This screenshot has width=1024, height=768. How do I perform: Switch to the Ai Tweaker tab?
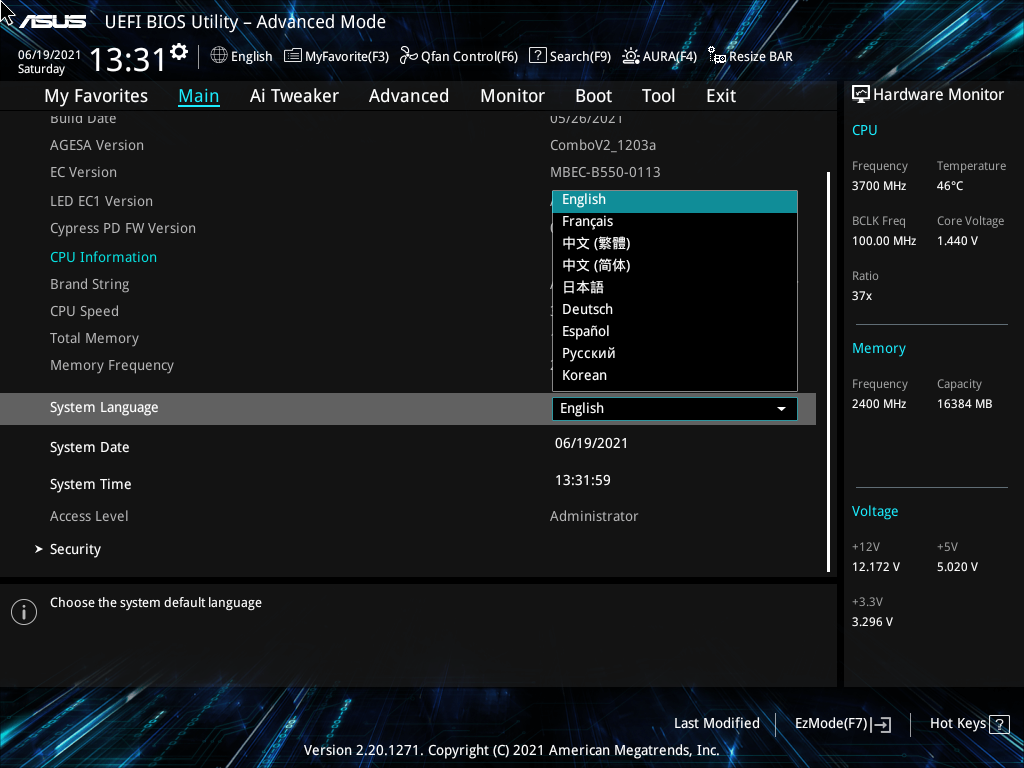[294, 95]
